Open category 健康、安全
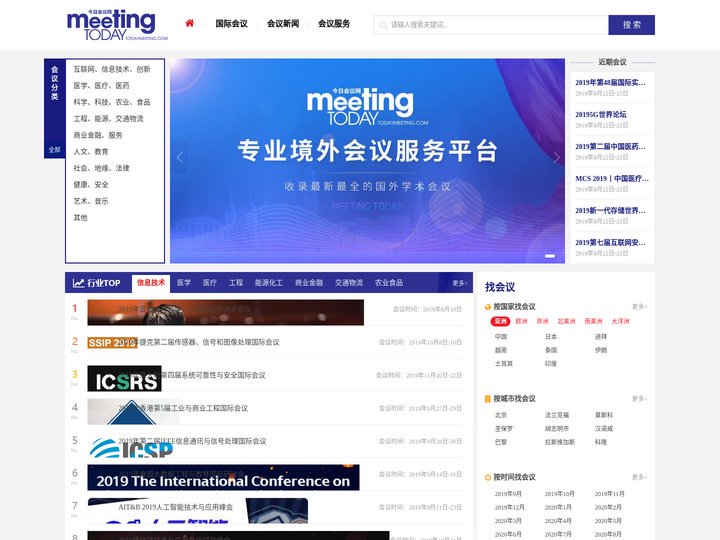The width and height of the screenshot is (720, 540). pyautogui.click(x=91, y=185)
